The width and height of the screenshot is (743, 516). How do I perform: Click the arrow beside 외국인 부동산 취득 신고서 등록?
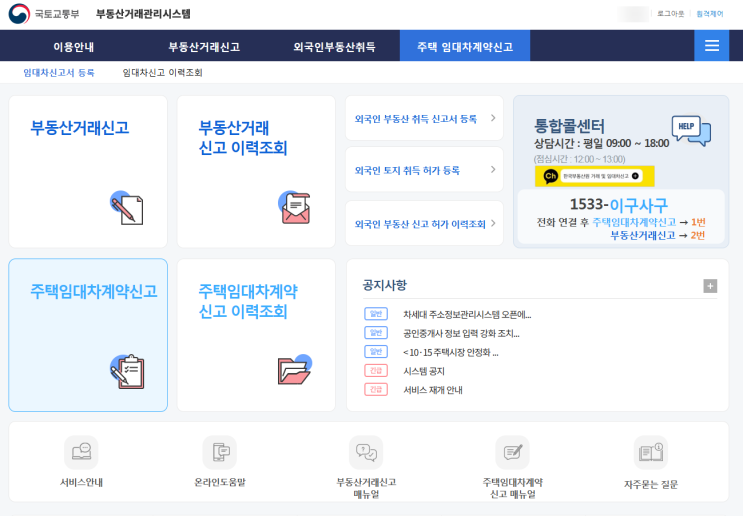(493, 118)
